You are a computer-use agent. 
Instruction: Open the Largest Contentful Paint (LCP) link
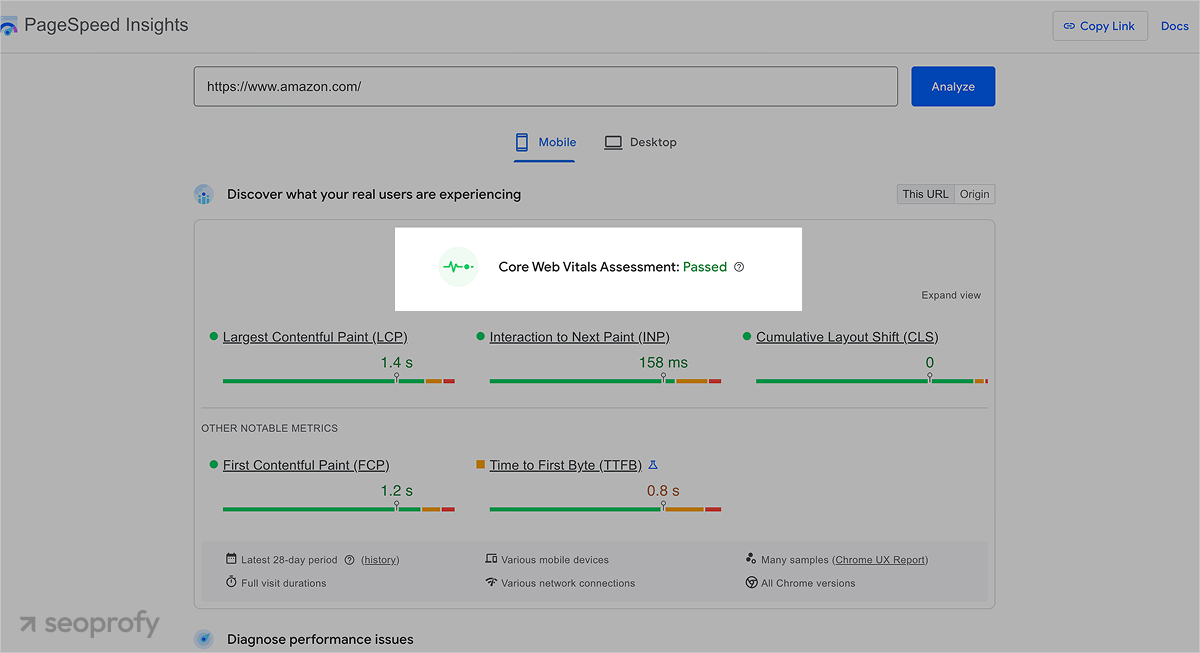(x=315, y=337)
